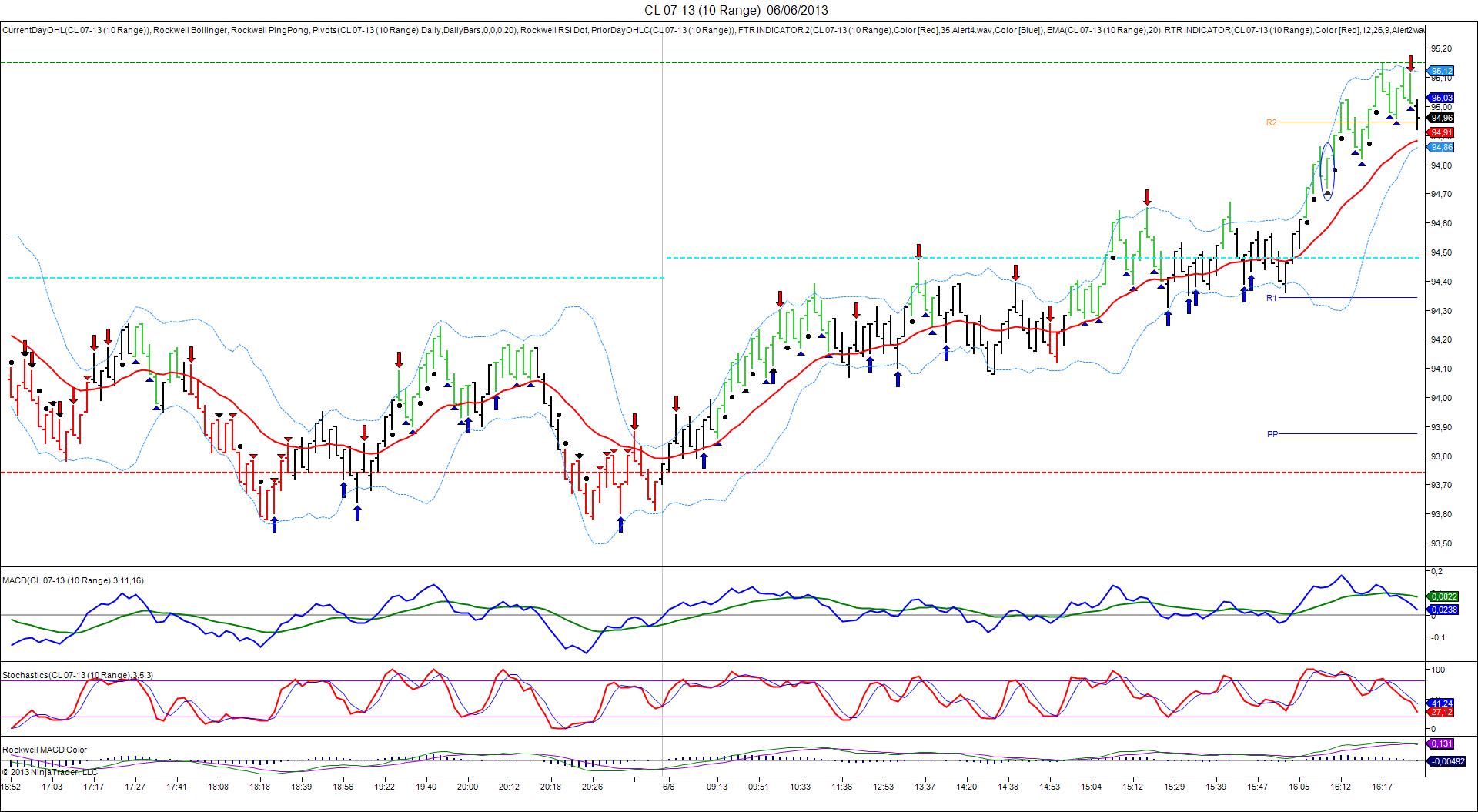Click the blue ellipse drawn around a price bar
1478x812 pixels.
[1327, 171]
